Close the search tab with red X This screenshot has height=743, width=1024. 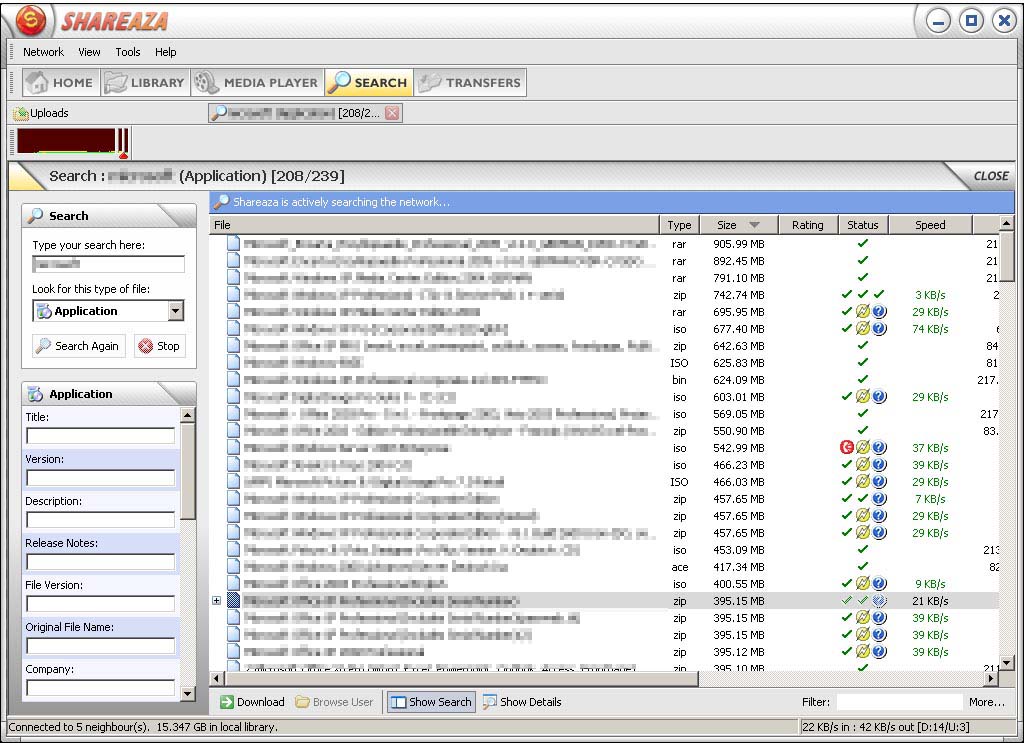[x=392, y=113]
